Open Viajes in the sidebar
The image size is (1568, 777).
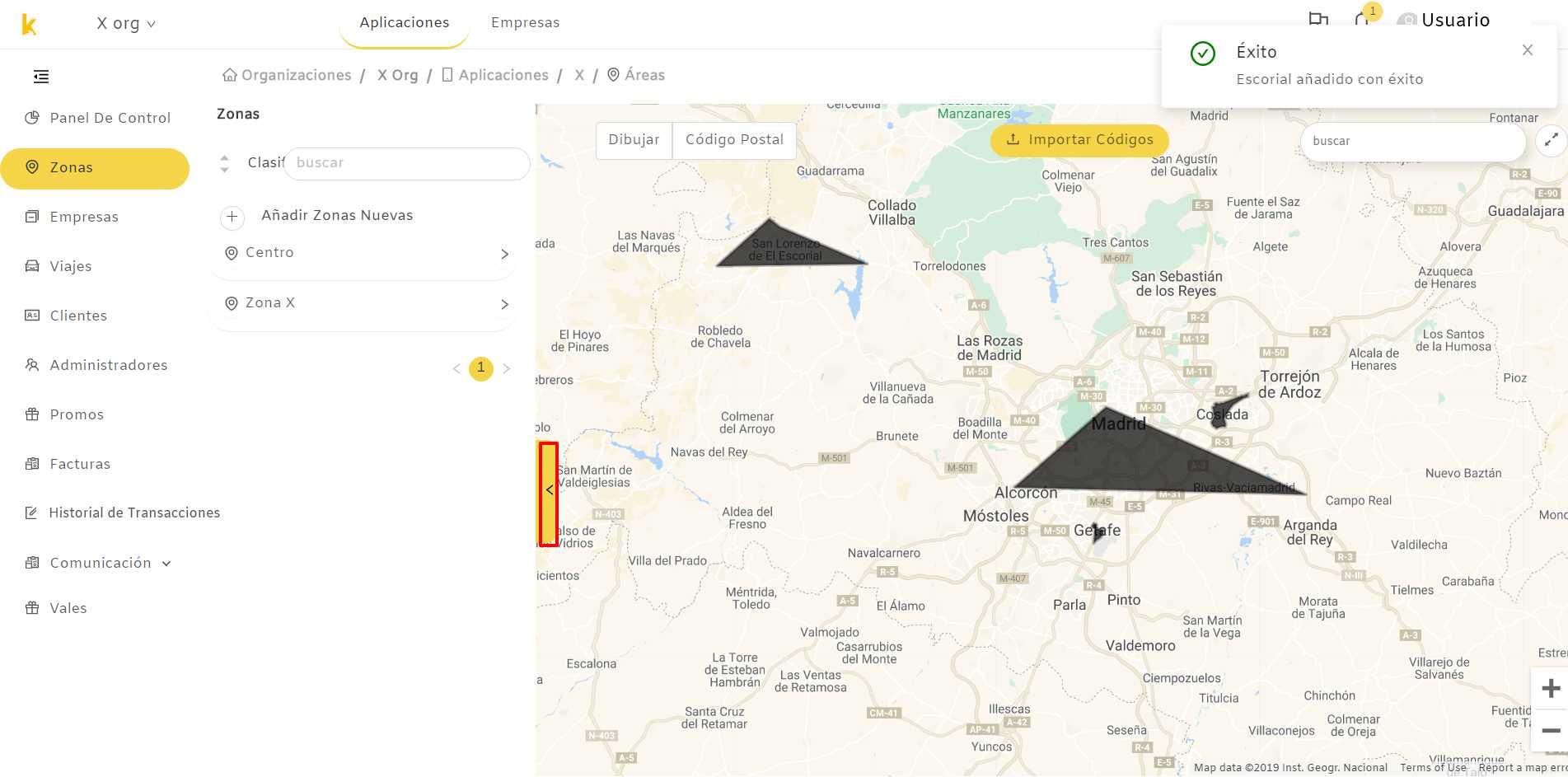tap(70, 266)
